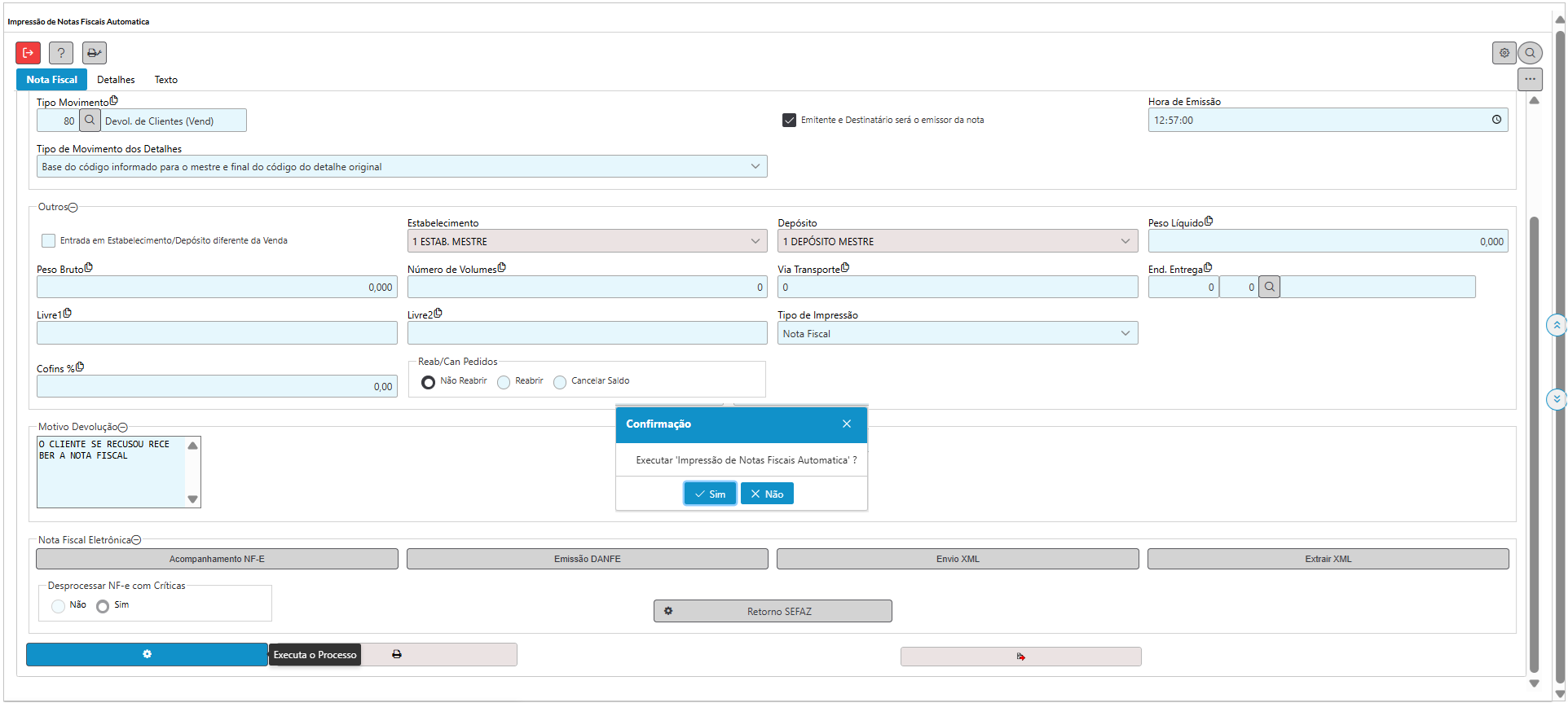Enable Entrada em Estabelecimento/Depósito diferente checkbox
Viewport: 1568px width, 703px height.
pyautogui.click(x=49, y=241)
